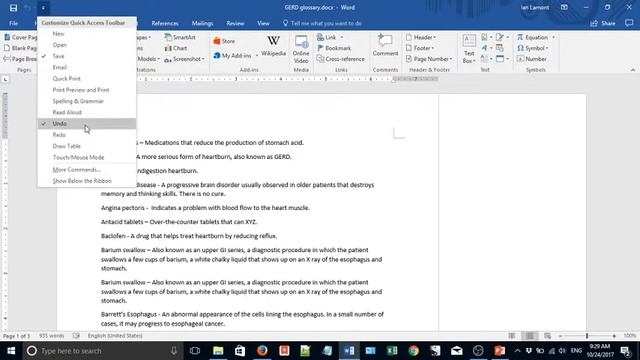
Task: Click the Equation pi icon
Action: coord(520,37)
